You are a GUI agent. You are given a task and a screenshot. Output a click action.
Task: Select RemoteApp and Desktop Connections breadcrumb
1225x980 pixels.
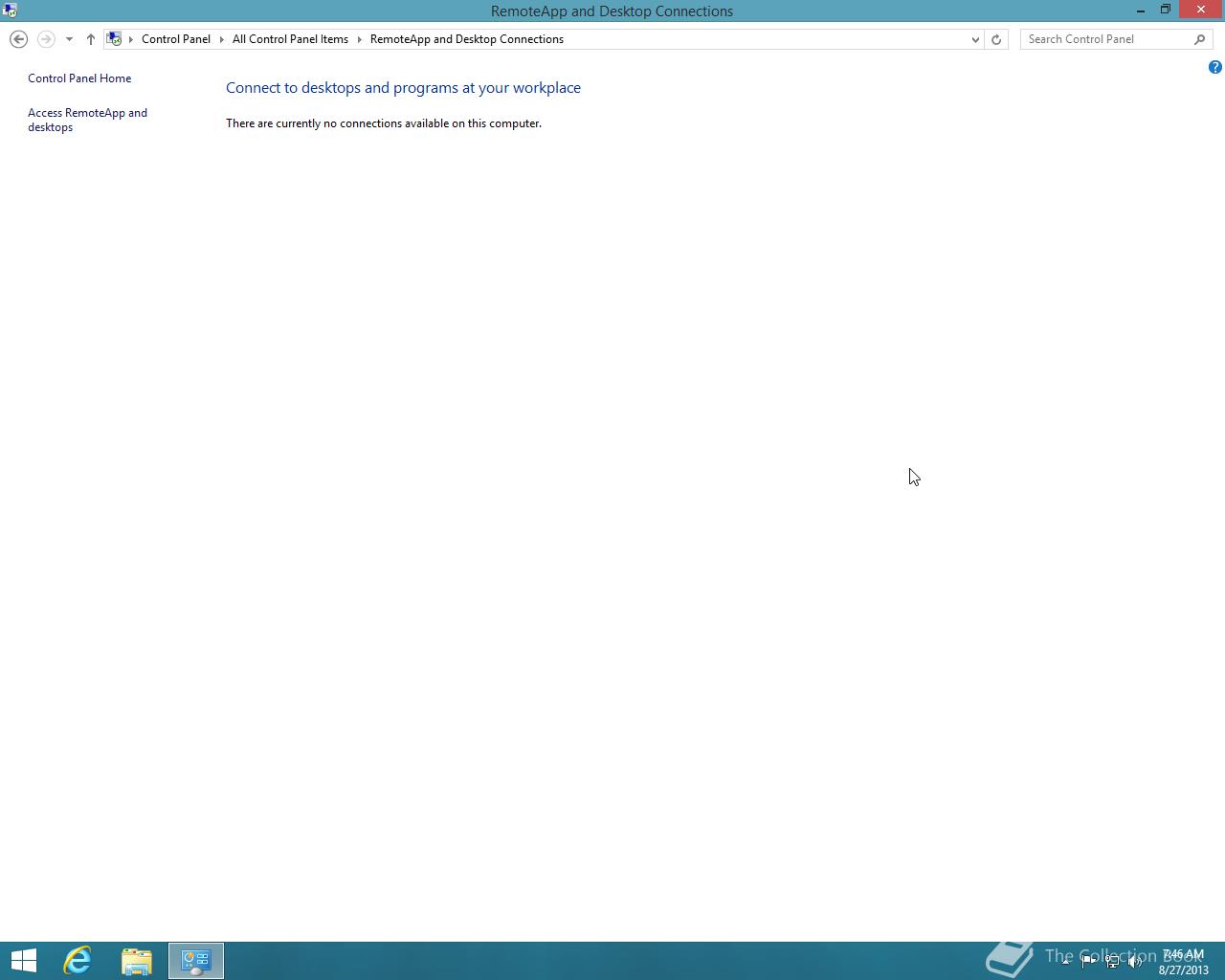coord(467,39)
